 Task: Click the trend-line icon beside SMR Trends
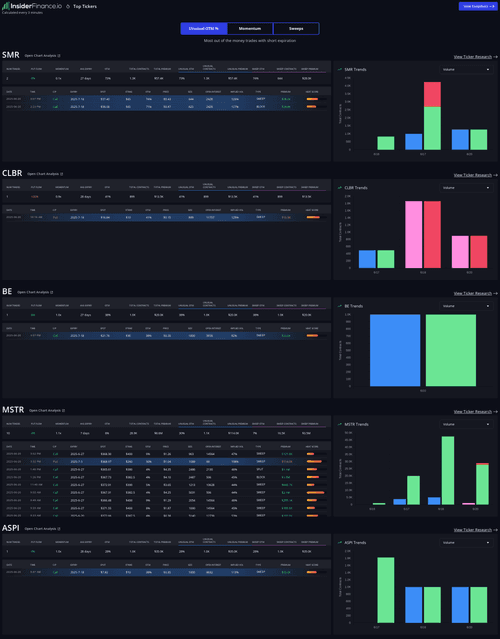pyautogui.click(x=340, y=69)
